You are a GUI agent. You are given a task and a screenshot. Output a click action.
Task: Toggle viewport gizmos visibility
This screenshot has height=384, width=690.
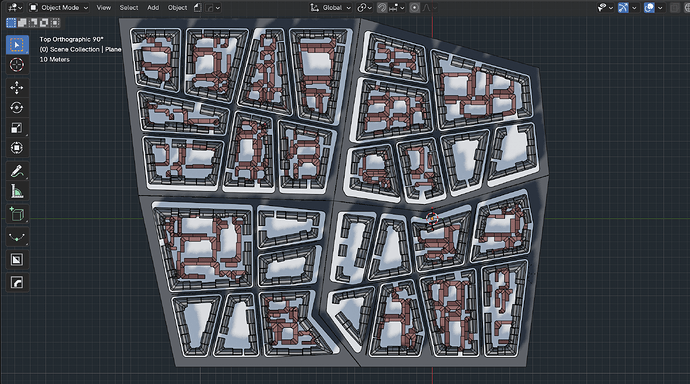tap(623, 7)
